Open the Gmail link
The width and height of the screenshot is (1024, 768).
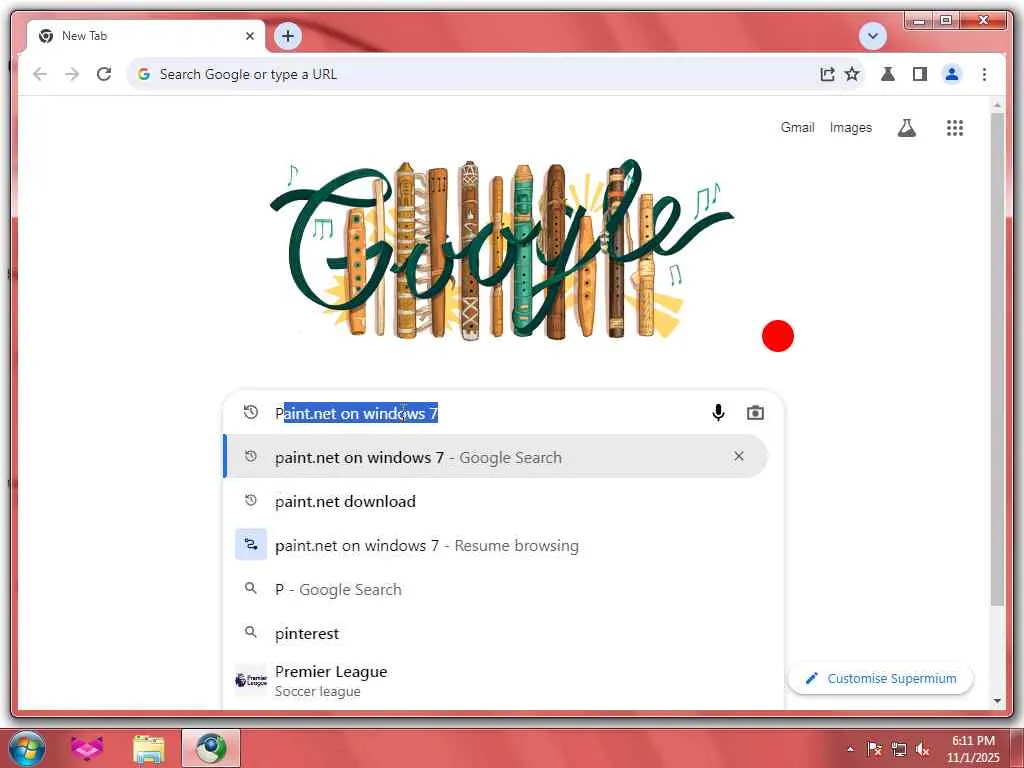click(x=797, y=127)
